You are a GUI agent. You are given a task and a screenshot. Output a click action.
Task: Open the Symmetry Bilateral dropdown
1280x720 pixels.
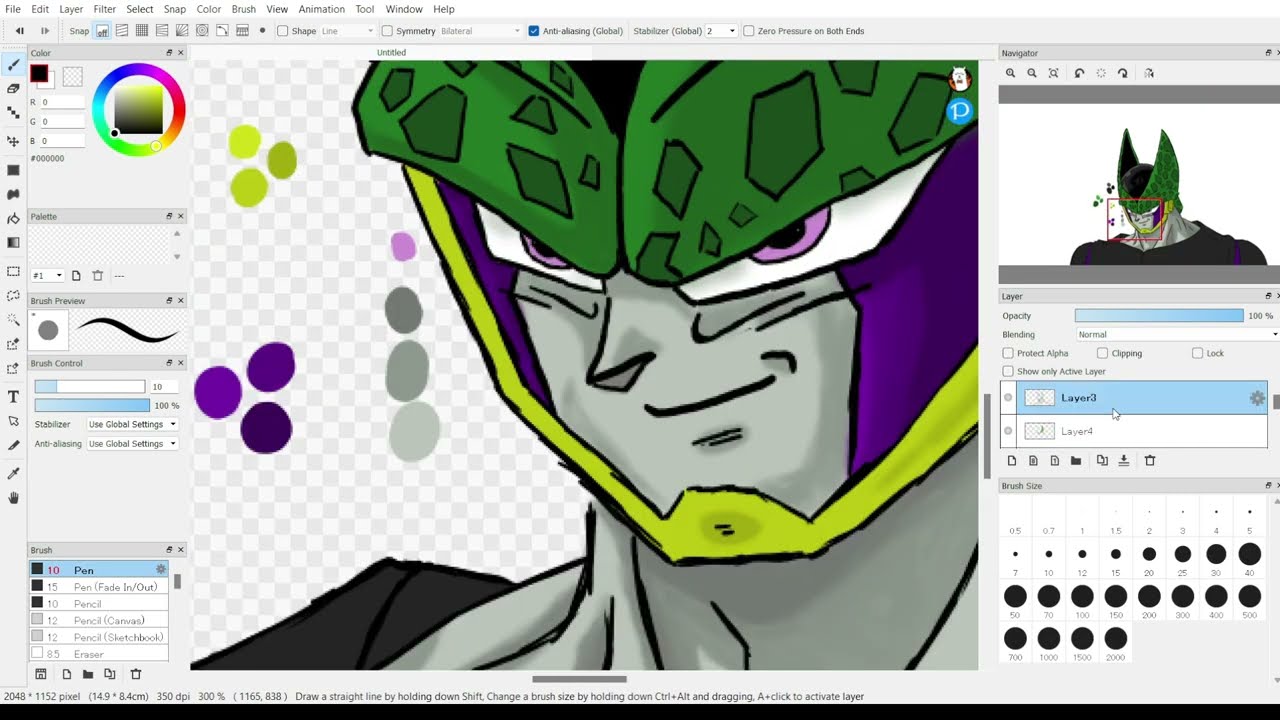pyautogui.click(x=481, y=31)
